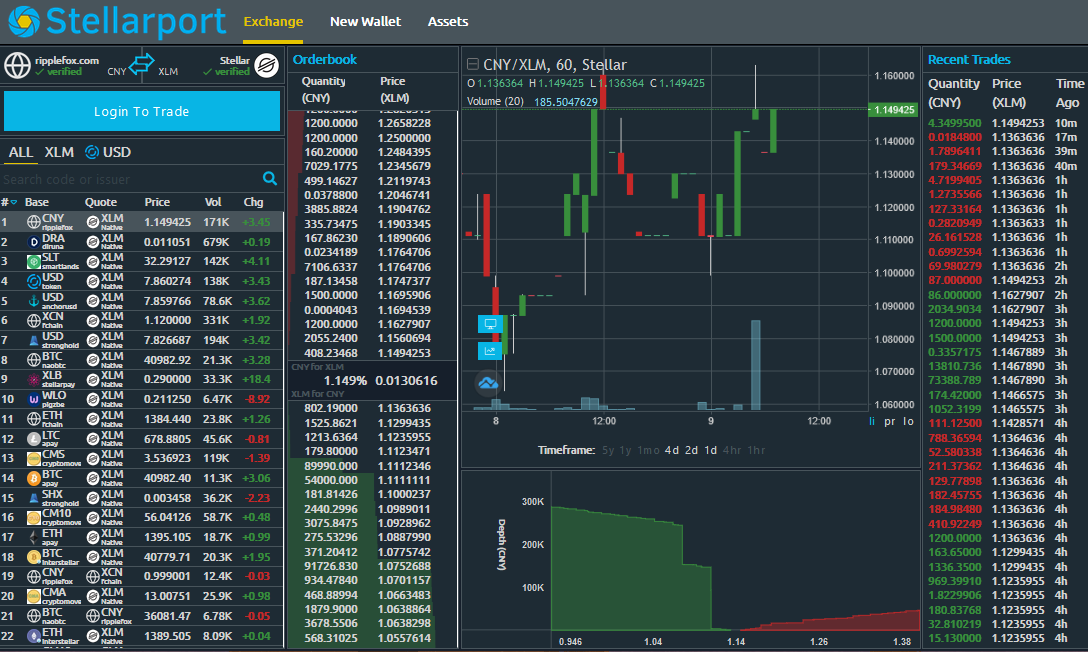Swap the CNY and XLM pair direction
The width and height of the screenshot is (1088, 652).
(x=142, y=65)
